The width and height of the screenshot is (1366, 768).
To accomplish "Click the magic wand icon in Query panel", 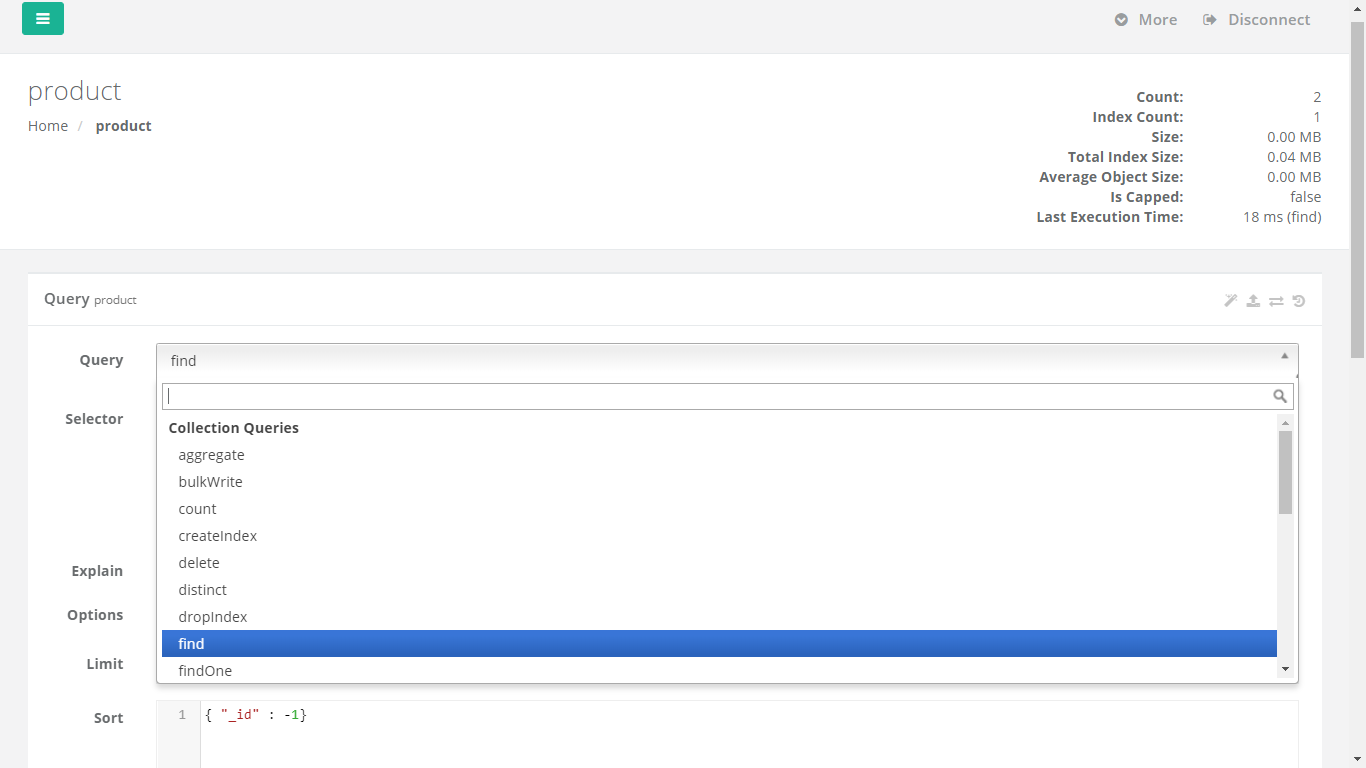I will 1231,301.
